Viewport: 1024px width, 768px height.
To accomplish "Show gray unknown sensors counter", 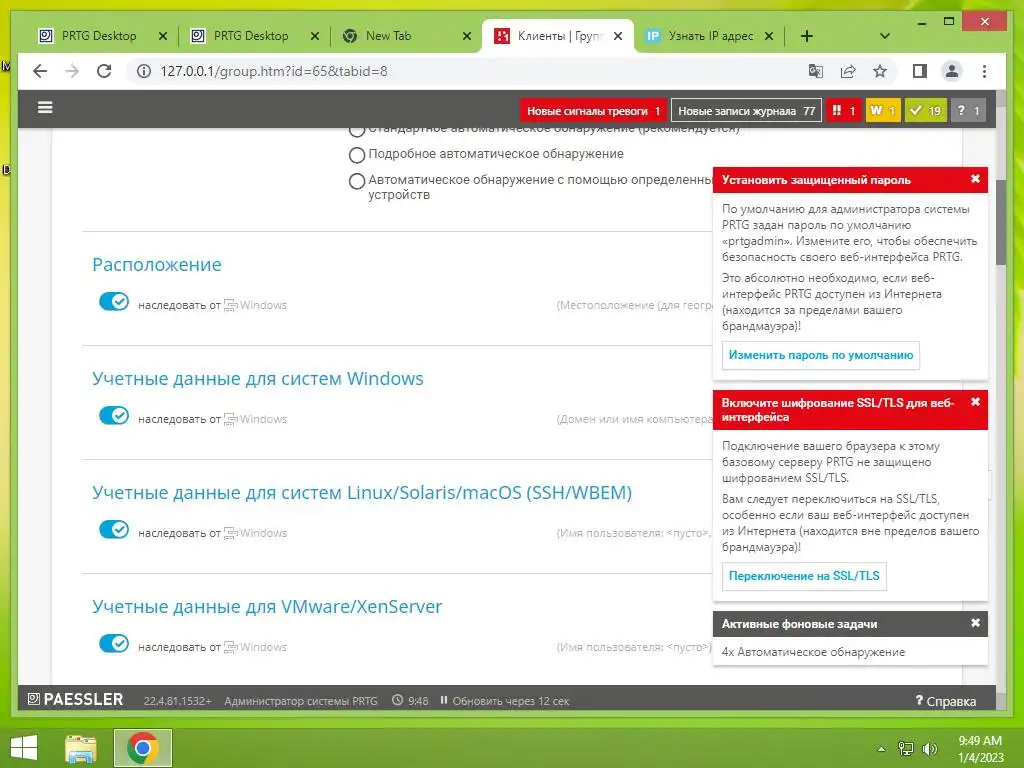I will (x=968, y=110).
